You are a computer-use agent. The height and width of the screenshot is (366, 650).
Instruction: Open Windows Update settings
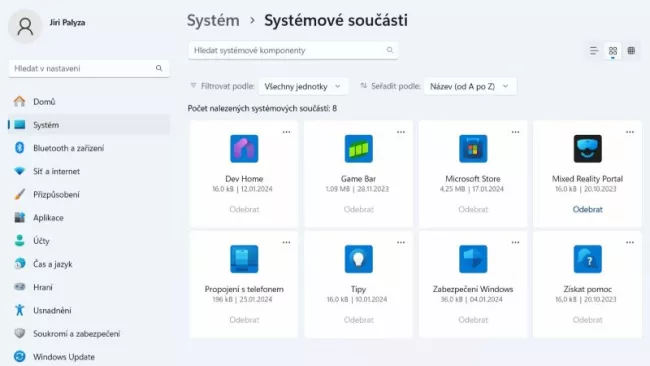[89, 357]
